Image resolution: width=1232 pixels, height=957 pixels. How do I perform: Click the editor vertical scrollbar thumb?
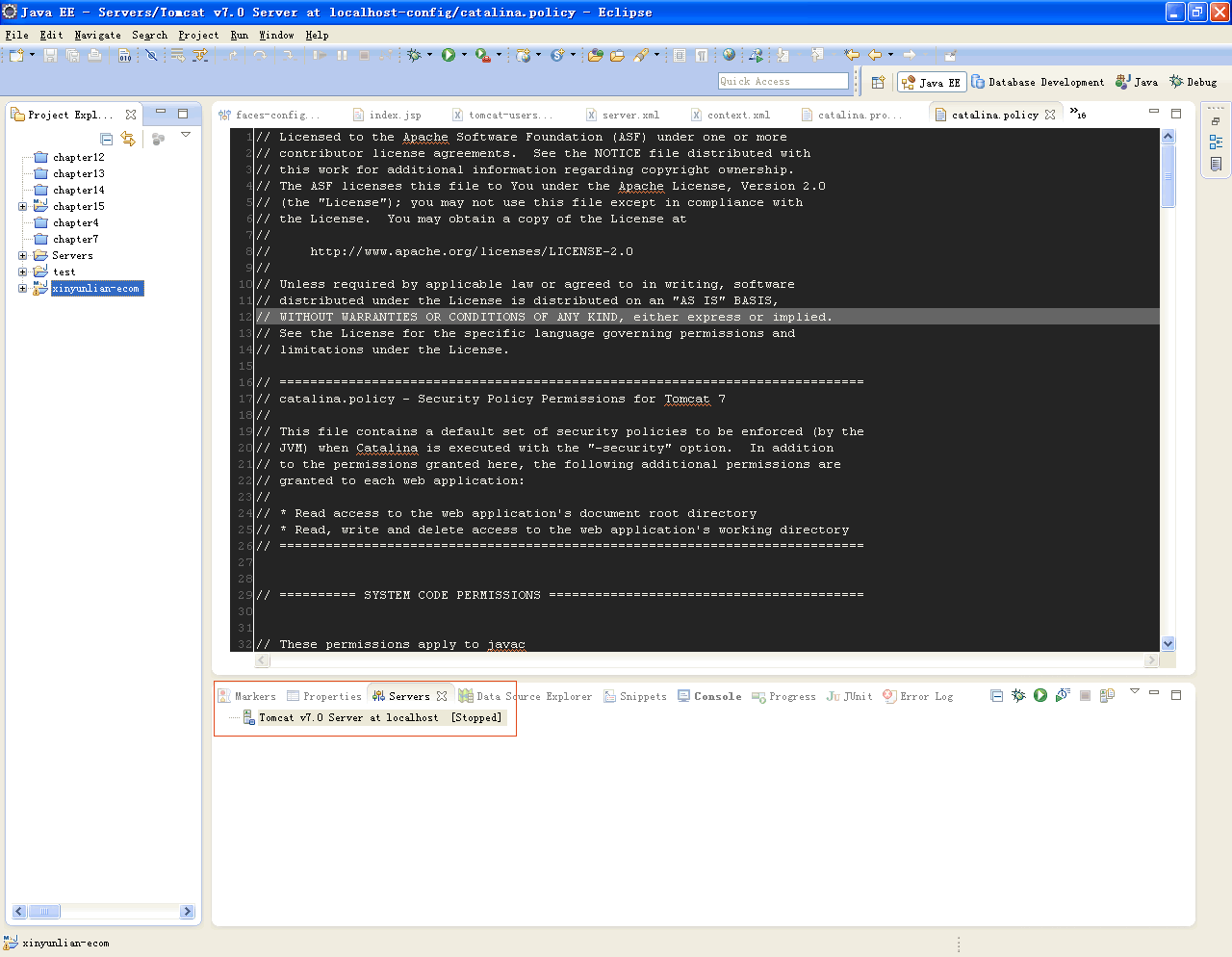coord(1168,176)
